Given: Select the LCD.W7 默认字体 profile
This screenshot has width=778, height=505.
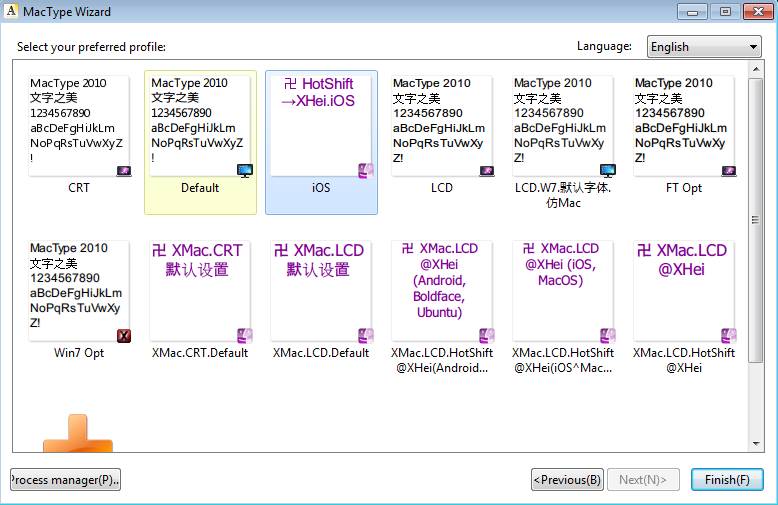Looking at the screenshot, I should pyautogui.click(x=564, y=126).
